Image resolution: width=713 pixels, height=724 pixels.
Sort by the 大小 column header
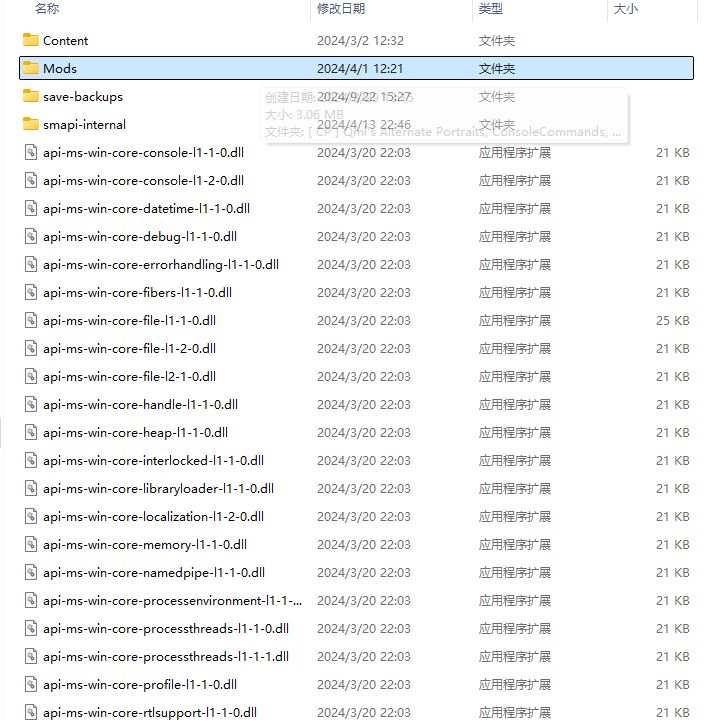(626, 8)
